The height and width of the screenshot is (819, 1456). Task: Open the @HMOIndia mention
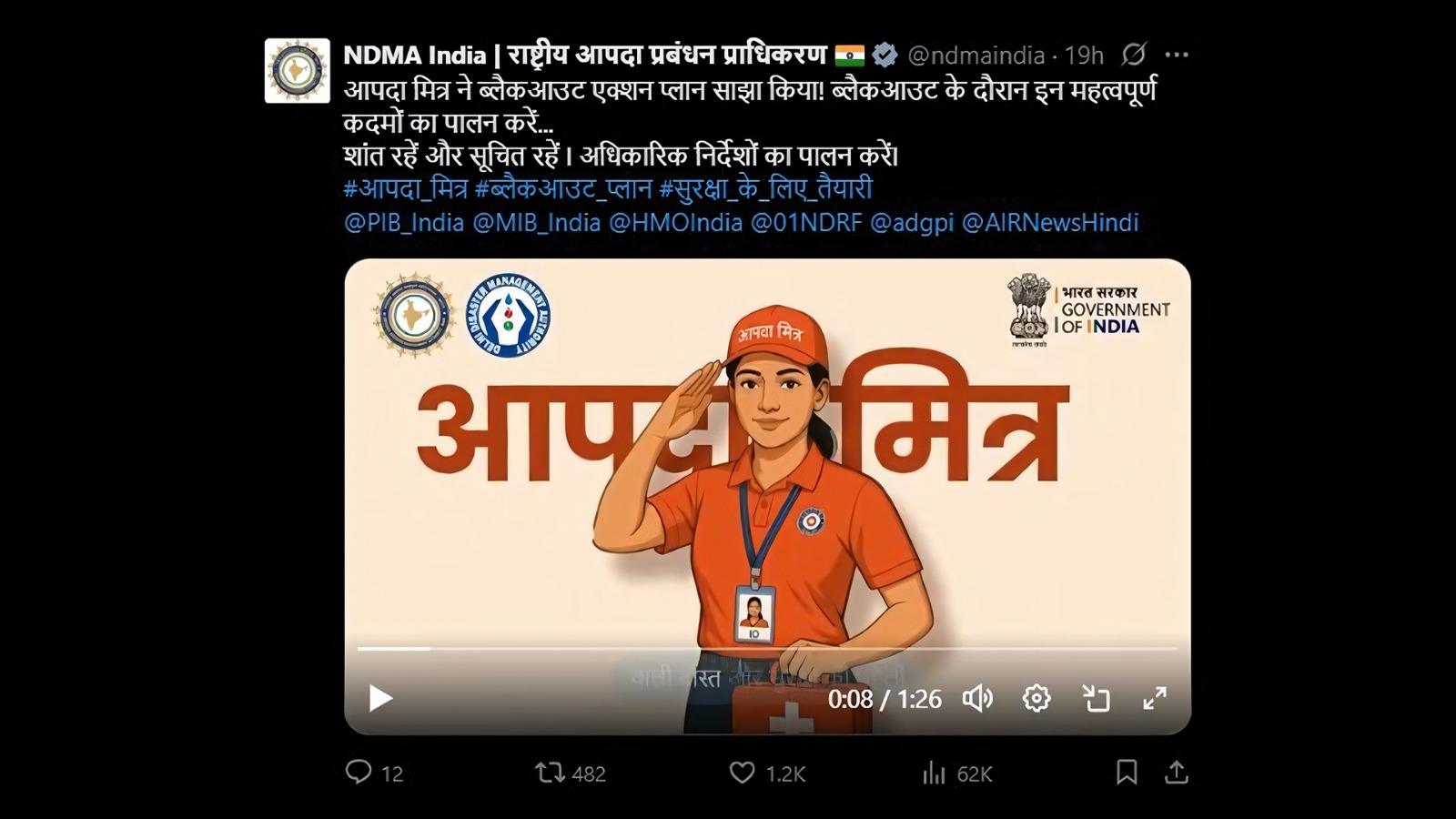[x=675, y=223]
